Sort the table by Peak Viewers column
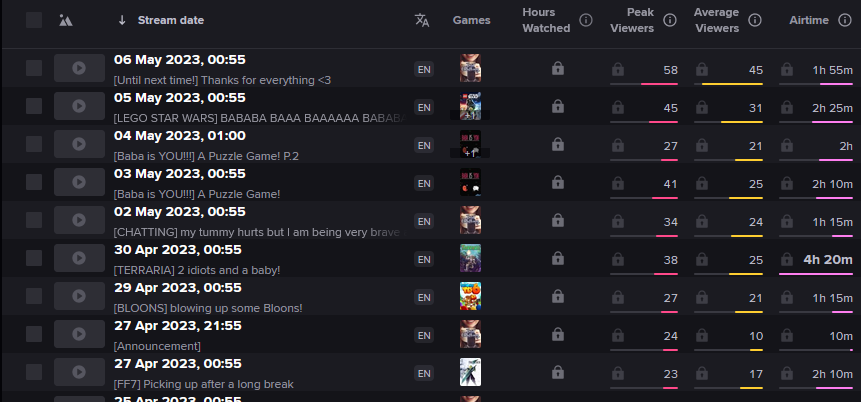 pyautogui.click(x=631, y=20)
